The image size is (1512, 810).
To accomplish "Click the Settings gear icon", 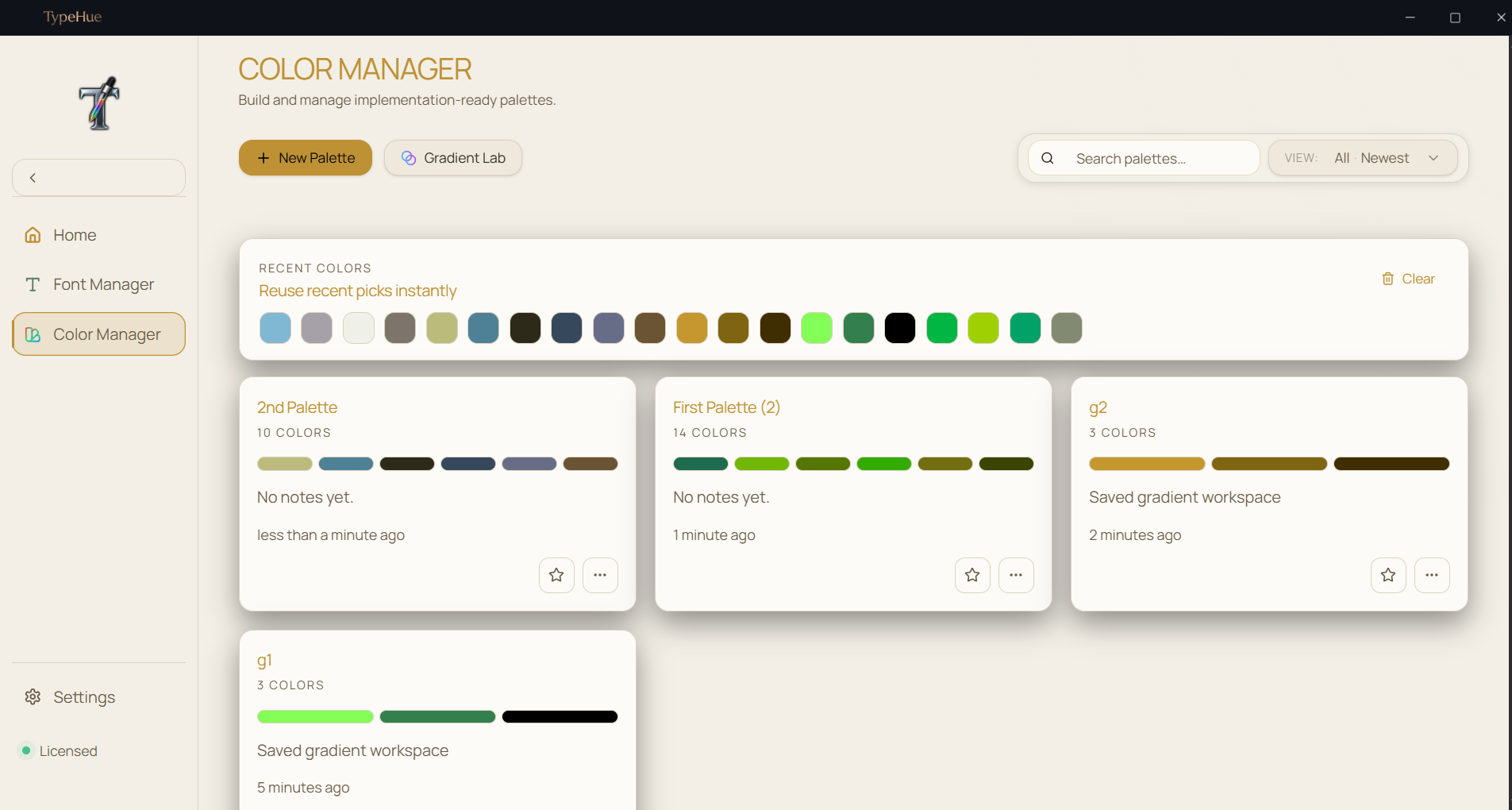I will click(x=33, y=697).
